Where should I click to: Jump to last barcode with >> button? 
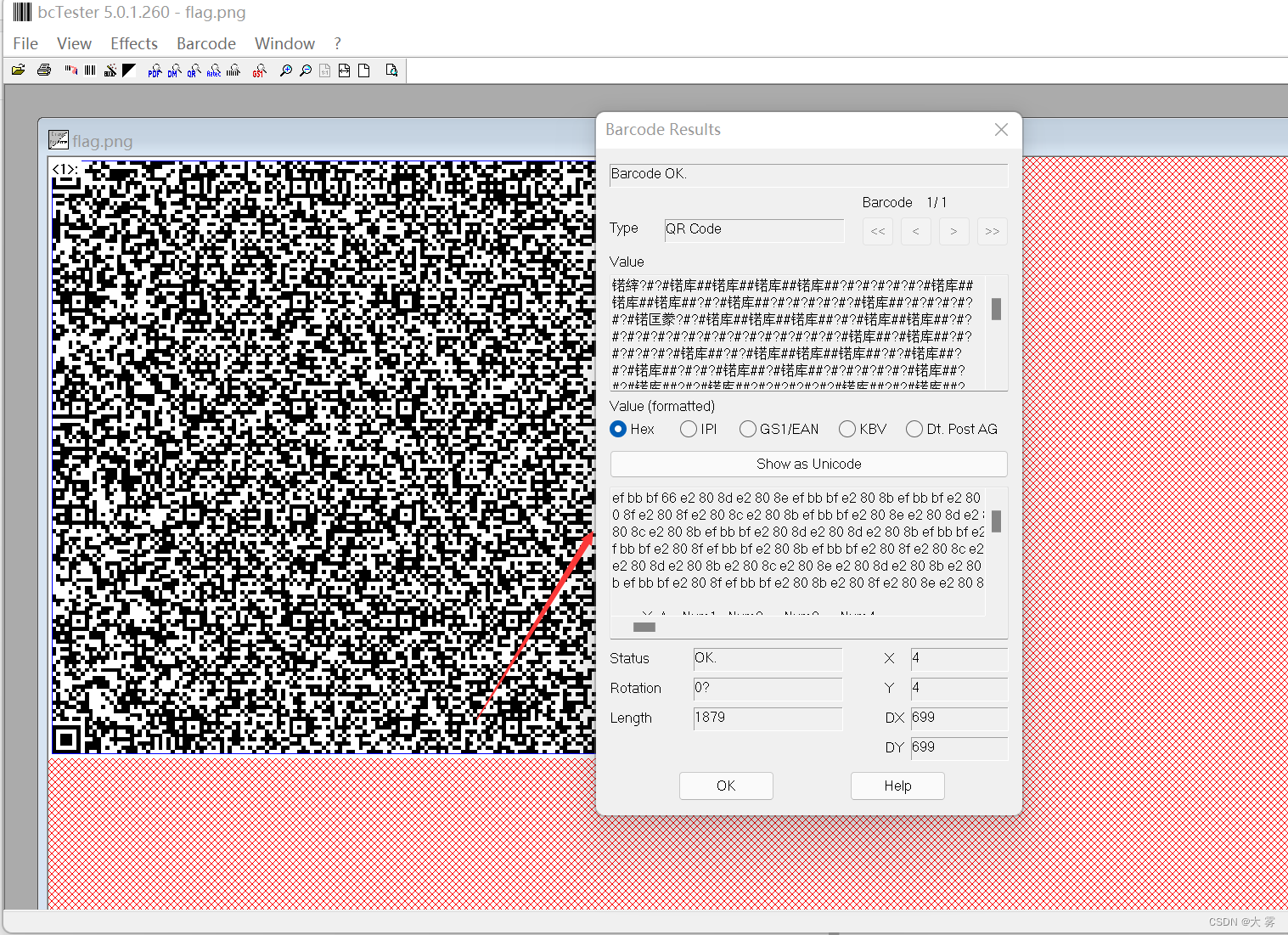coord(993,231)
